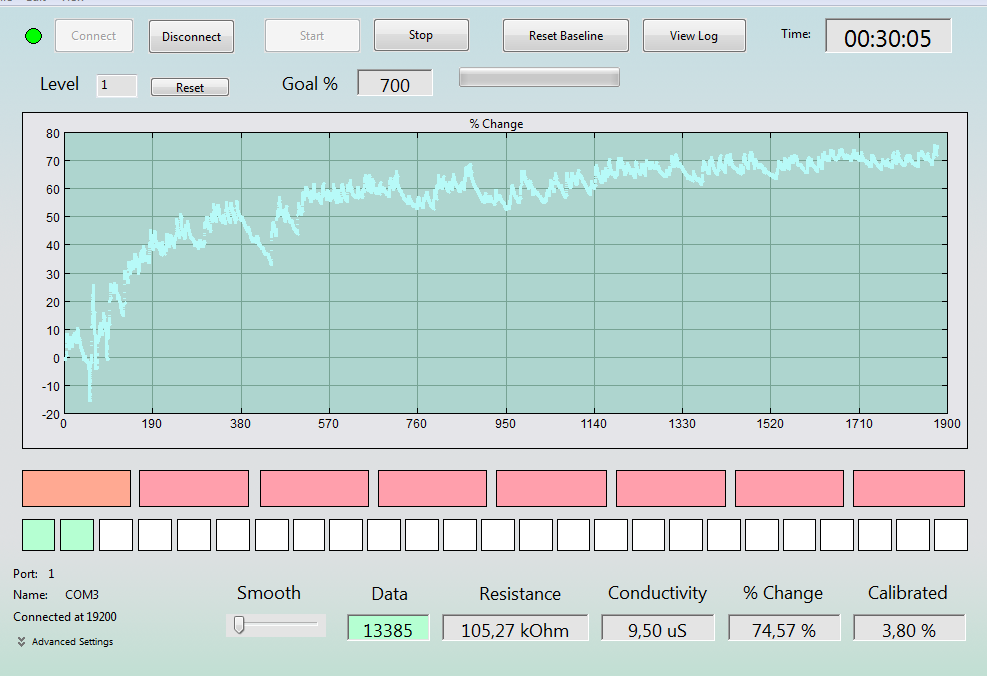Click the Disconnect button
Viewport: 987px width, 676px height.
[x=191, y=37]
